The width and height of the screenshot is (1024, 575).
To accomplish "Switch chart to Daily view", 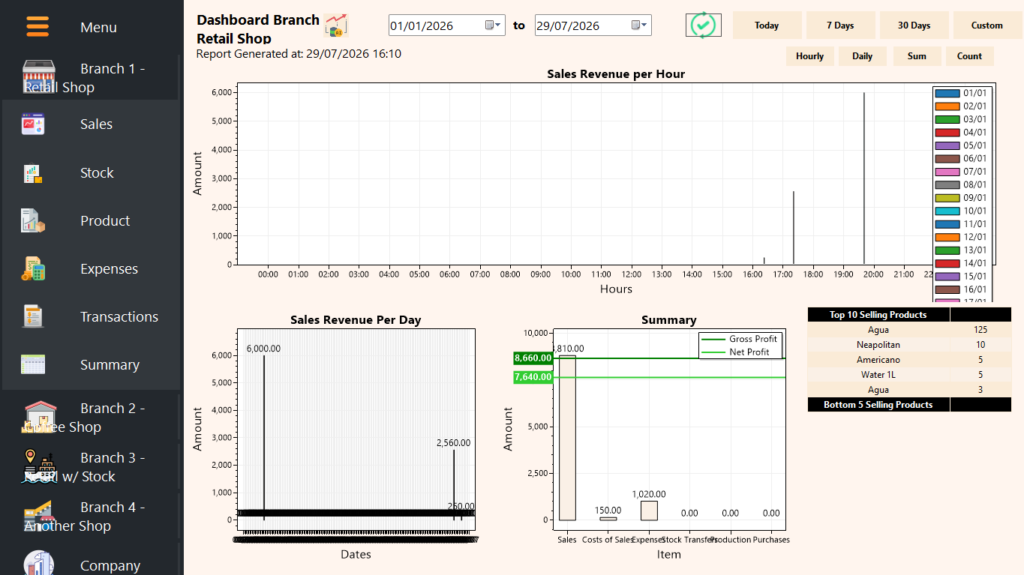I will click(862, 56).
